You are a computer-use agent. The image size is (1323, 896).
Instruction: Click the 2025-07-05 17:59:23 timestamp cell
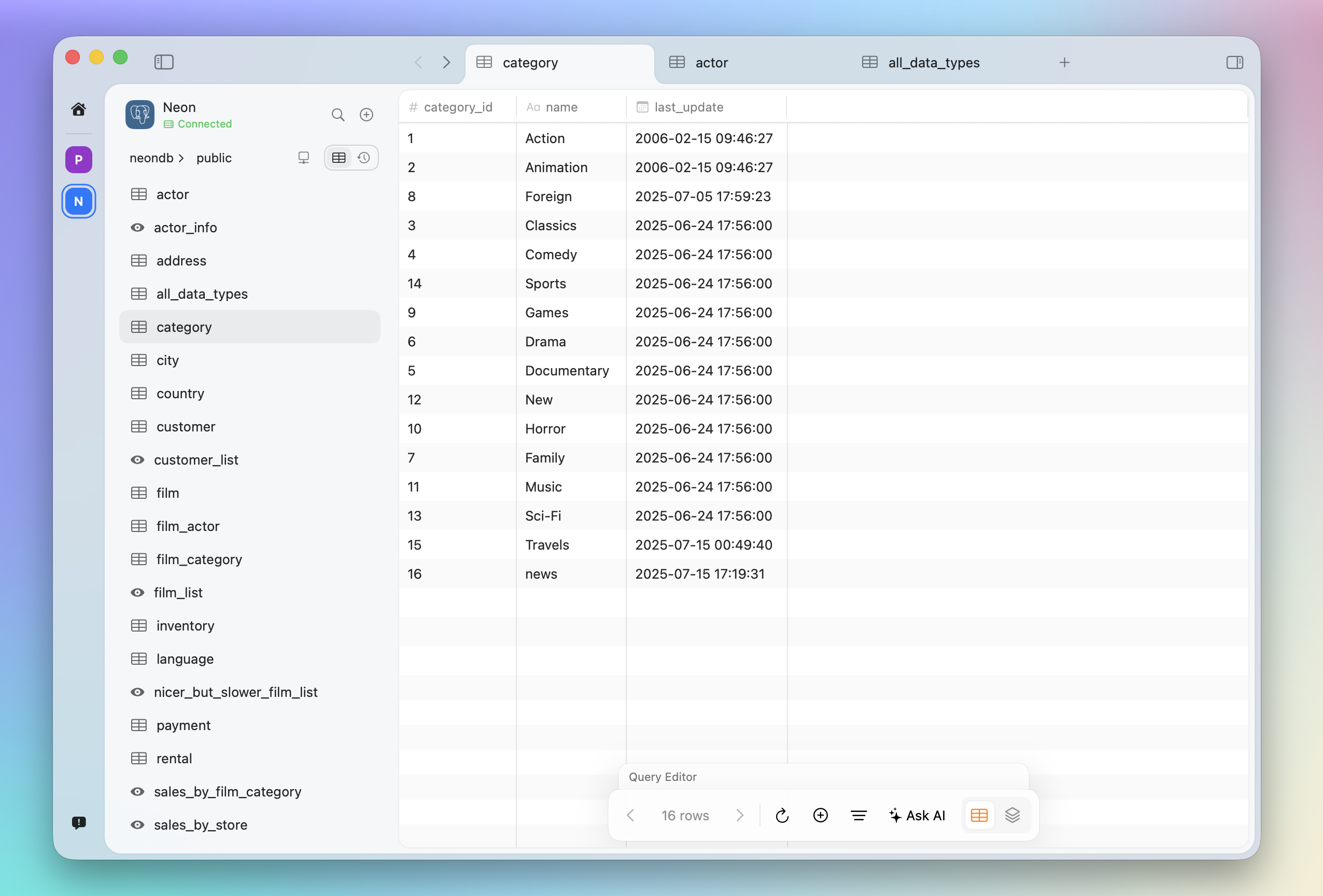pos(707,197)
